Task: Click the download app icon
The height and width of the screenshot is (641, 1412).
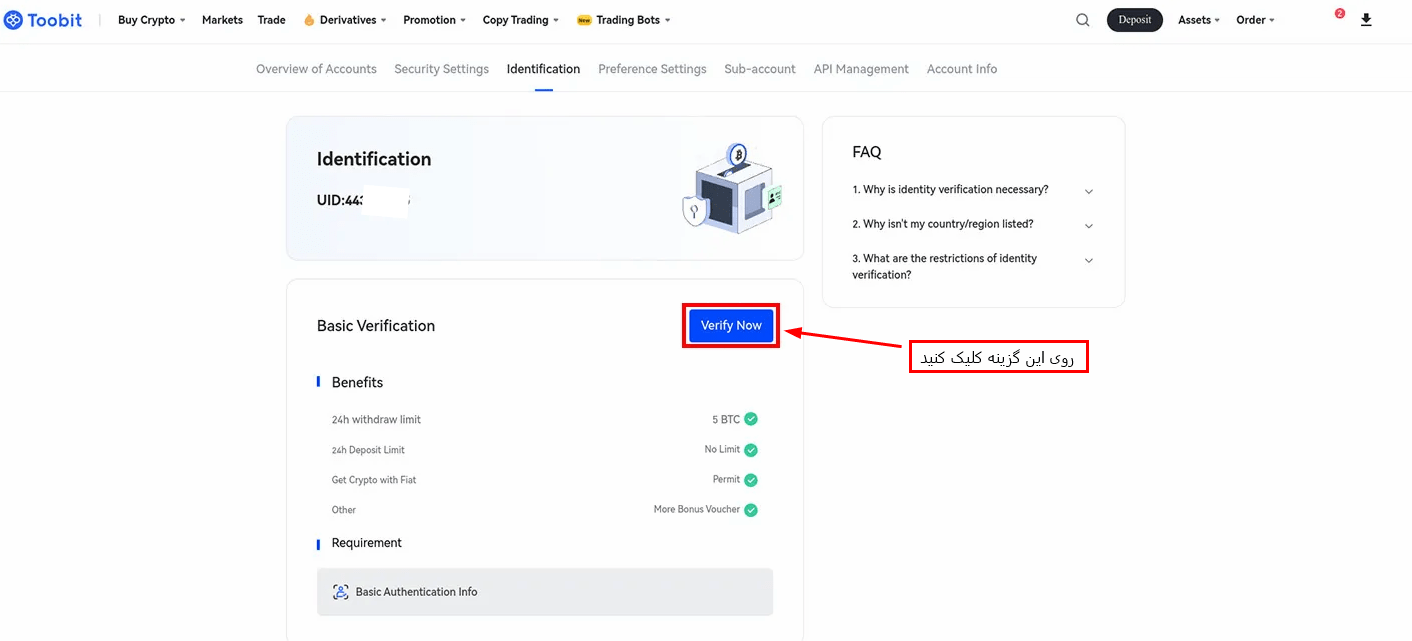Action: 1366,20
